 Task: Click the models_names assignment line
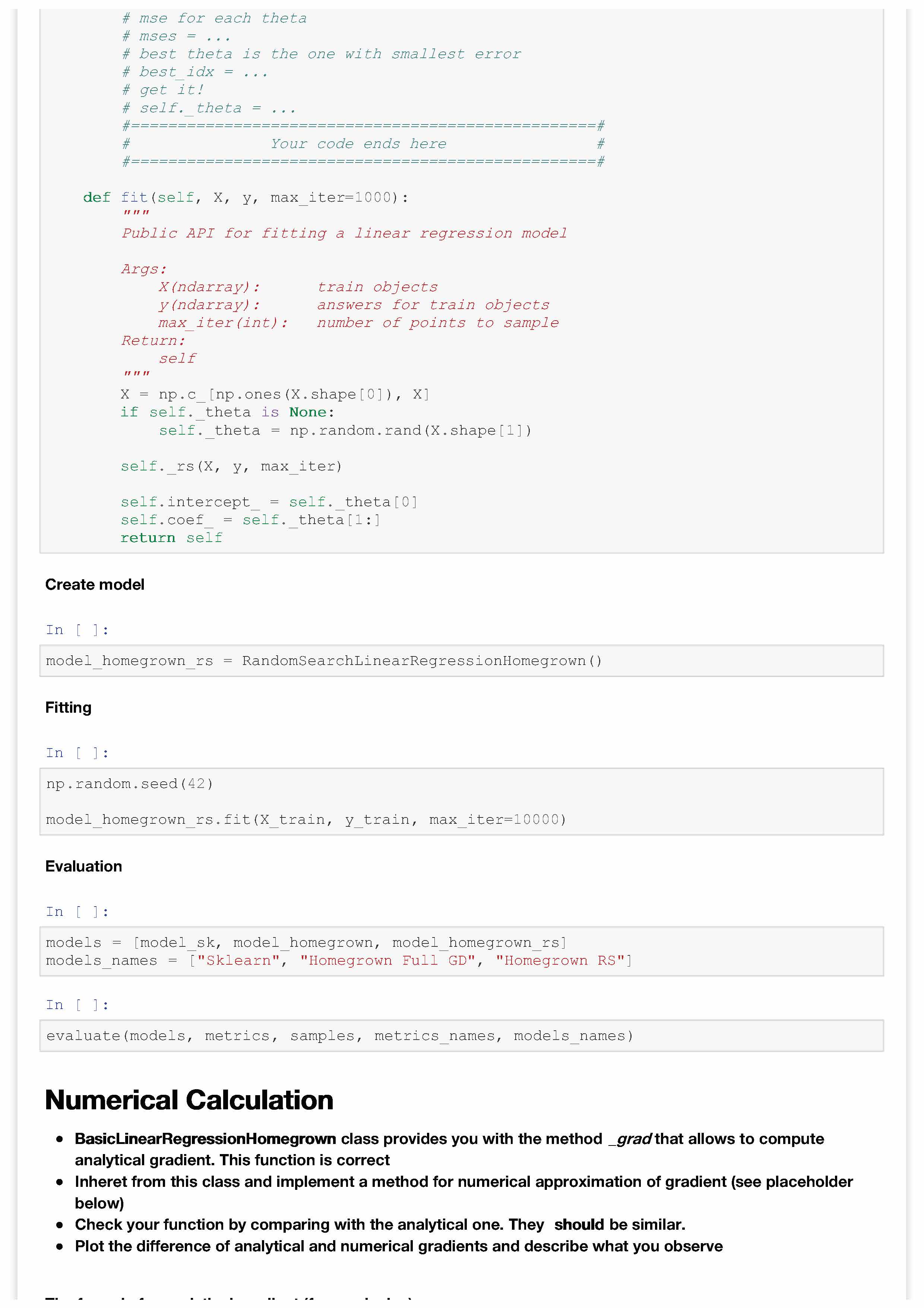[339, 961]
